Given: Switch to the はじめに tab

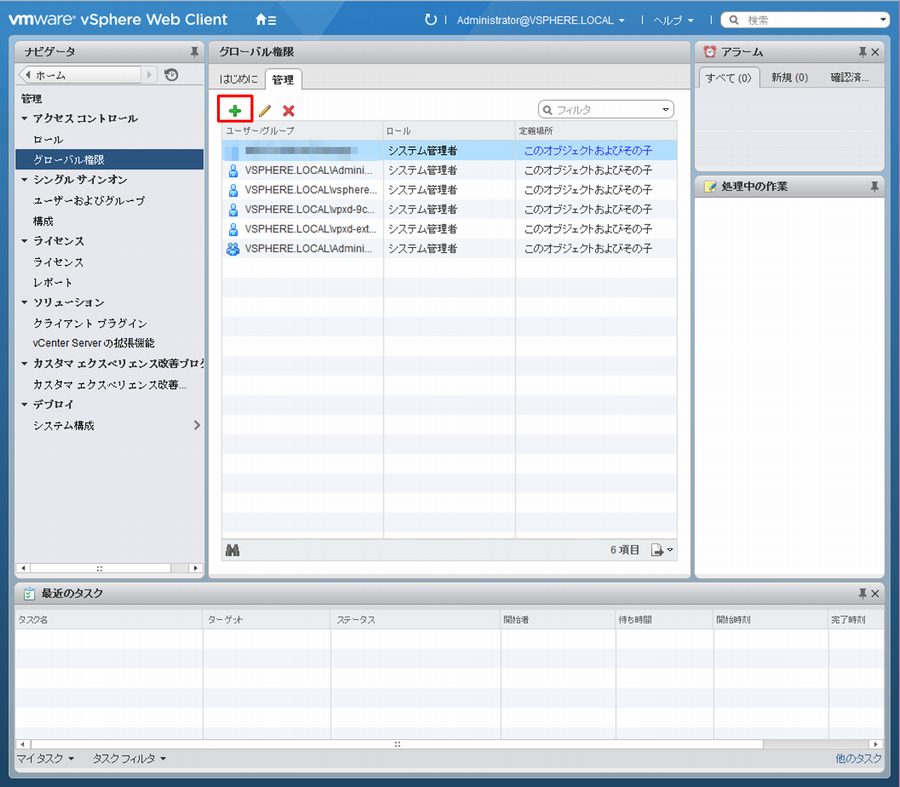Looking at the screenshot, I should (239, 79).
